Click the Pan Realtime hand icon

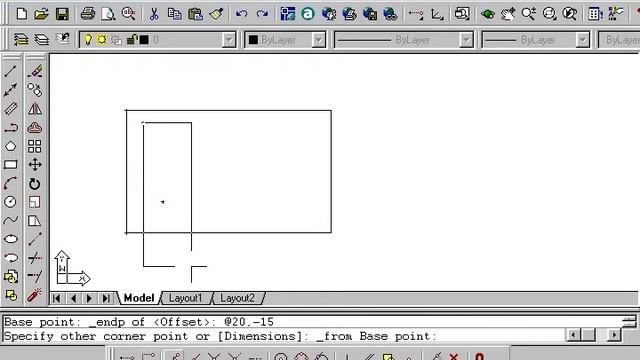click(508, 14)
